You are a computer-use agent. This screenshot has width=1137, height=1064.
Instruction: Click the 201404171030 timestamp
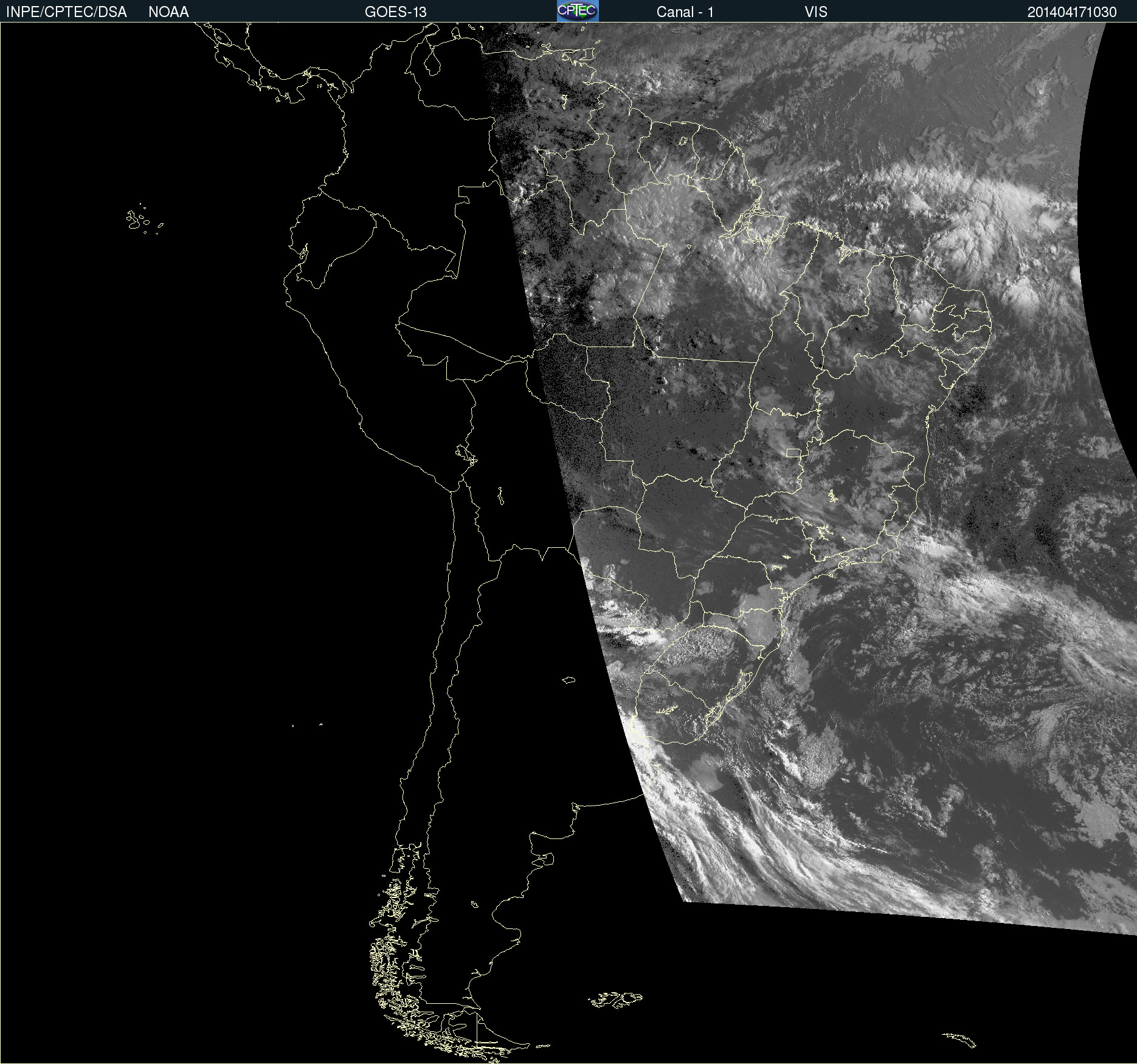click(1072, 12)
